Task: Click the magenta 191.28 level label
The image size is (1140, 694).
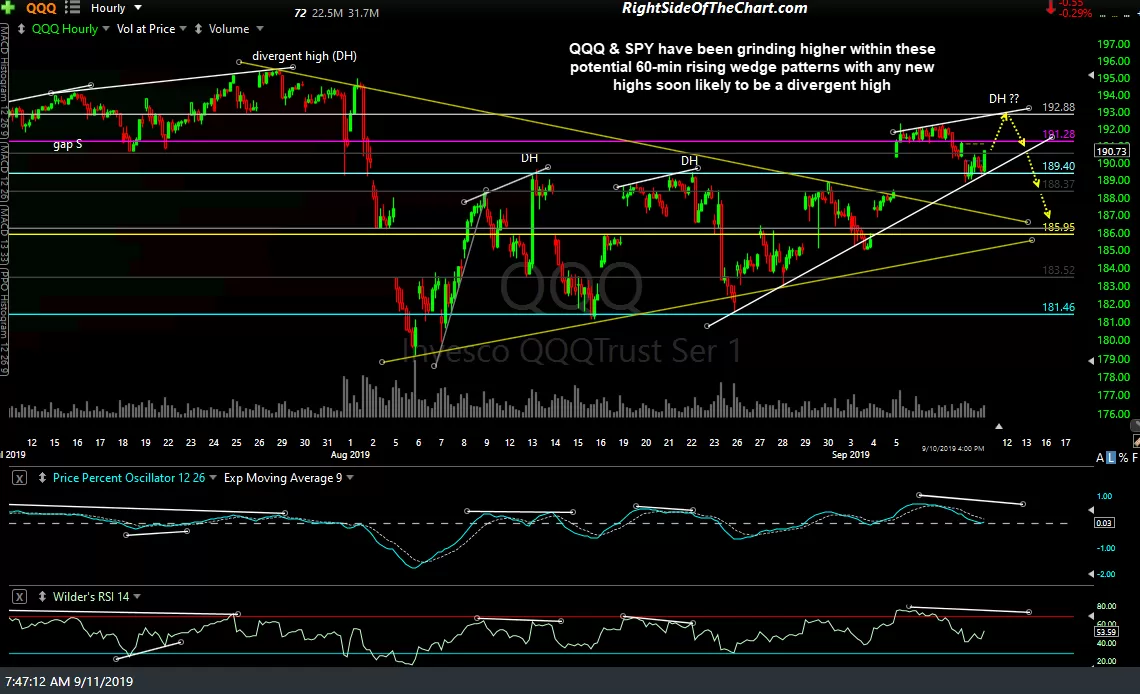Action: pos(1058,134)
